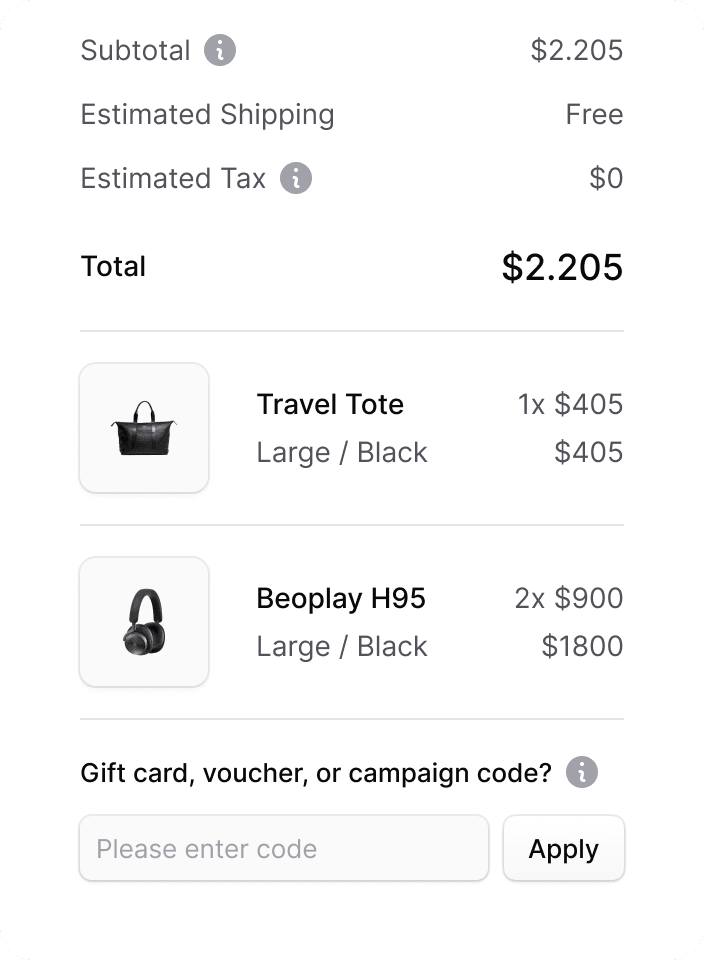Click the gift card, voucher question text
The height and width of the screenshot is (960, 704).
316,773
